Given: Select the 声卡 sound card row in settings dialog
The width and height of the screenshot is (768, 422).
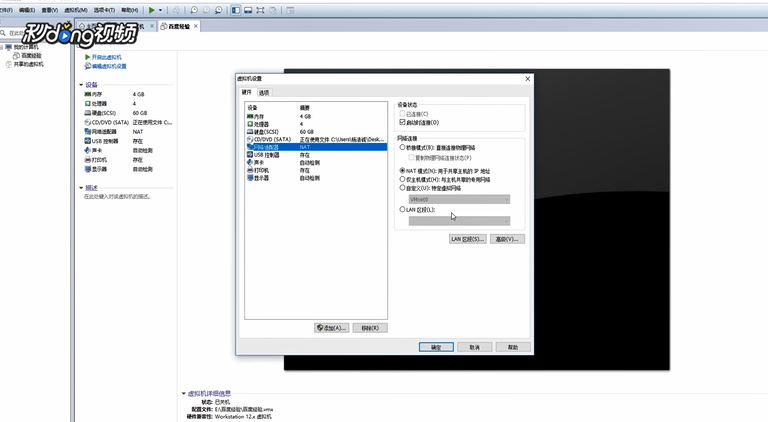Looking at the screenshot, I should point(316,163).
